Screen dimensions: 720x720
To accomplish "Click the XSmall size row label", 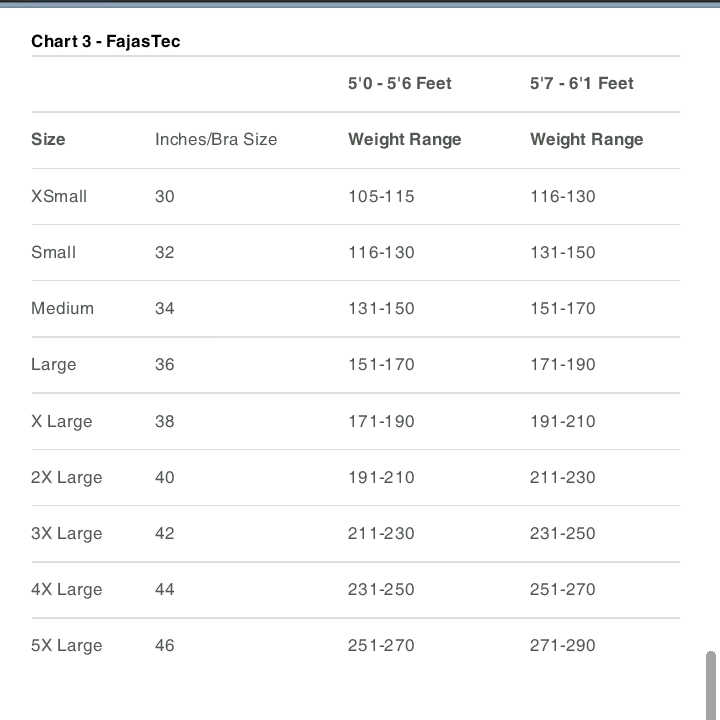I will coord(59,196).
